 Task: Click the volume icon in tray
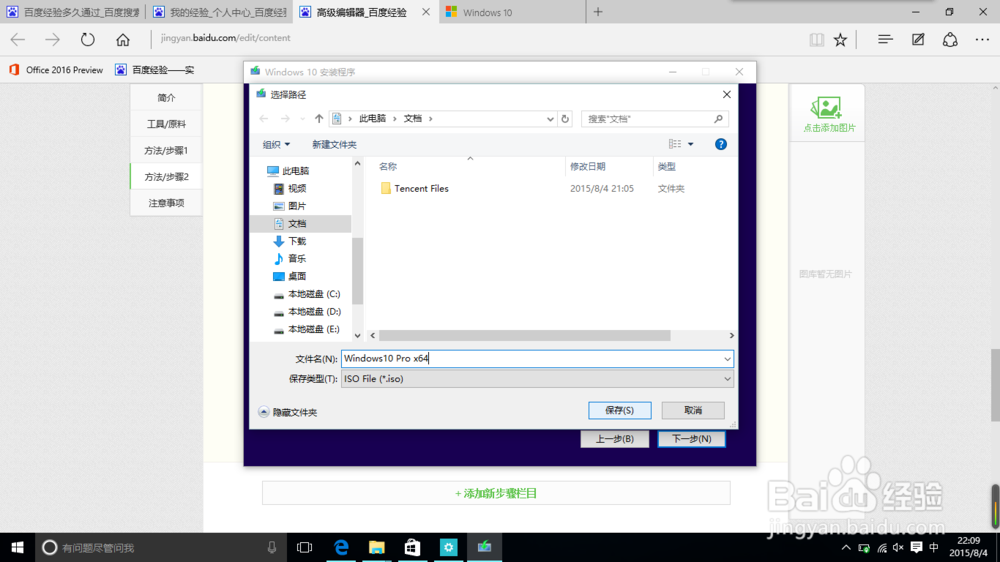click(898, 547)
